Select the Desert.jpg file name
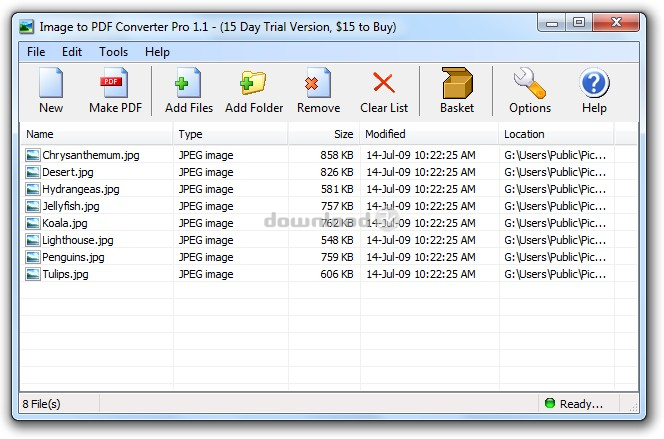Viewport: 664px width, 439px height. click(x=68, y=172)
